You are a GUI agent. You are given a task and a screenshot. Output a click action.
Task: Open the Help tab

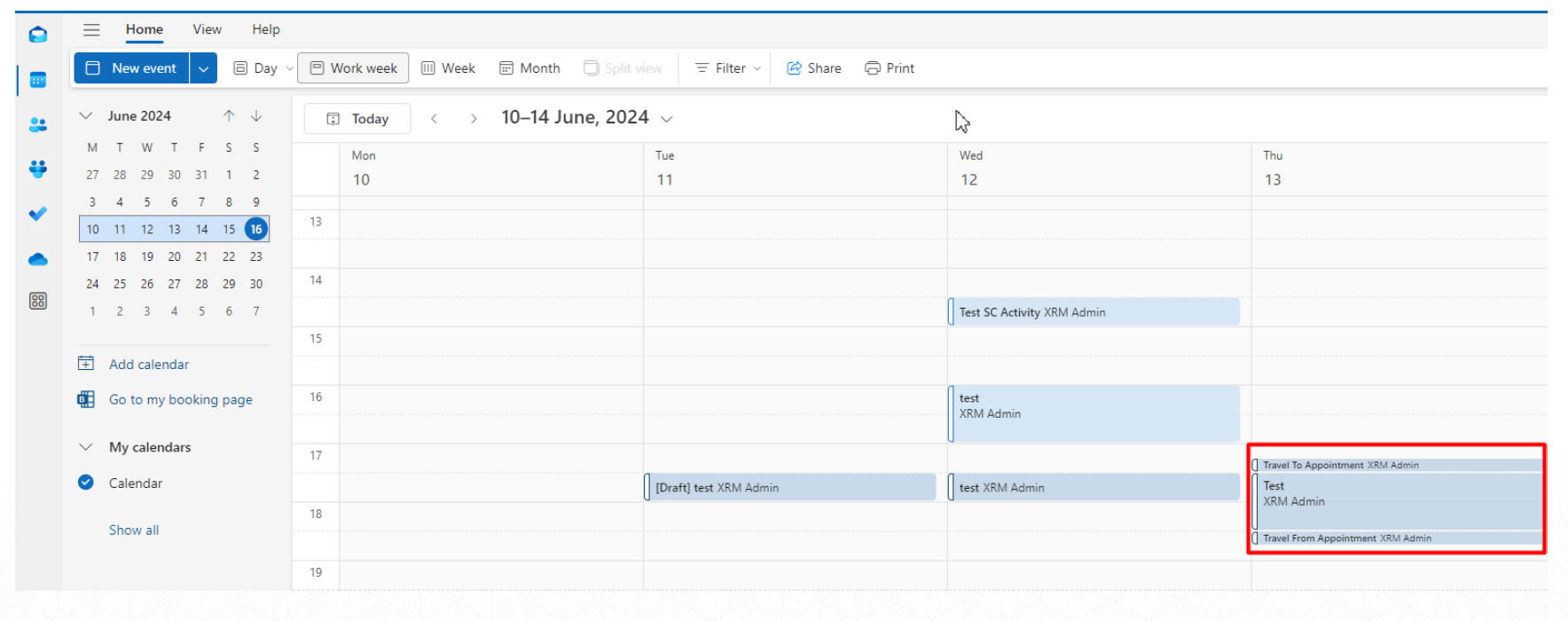click(265, 29)
